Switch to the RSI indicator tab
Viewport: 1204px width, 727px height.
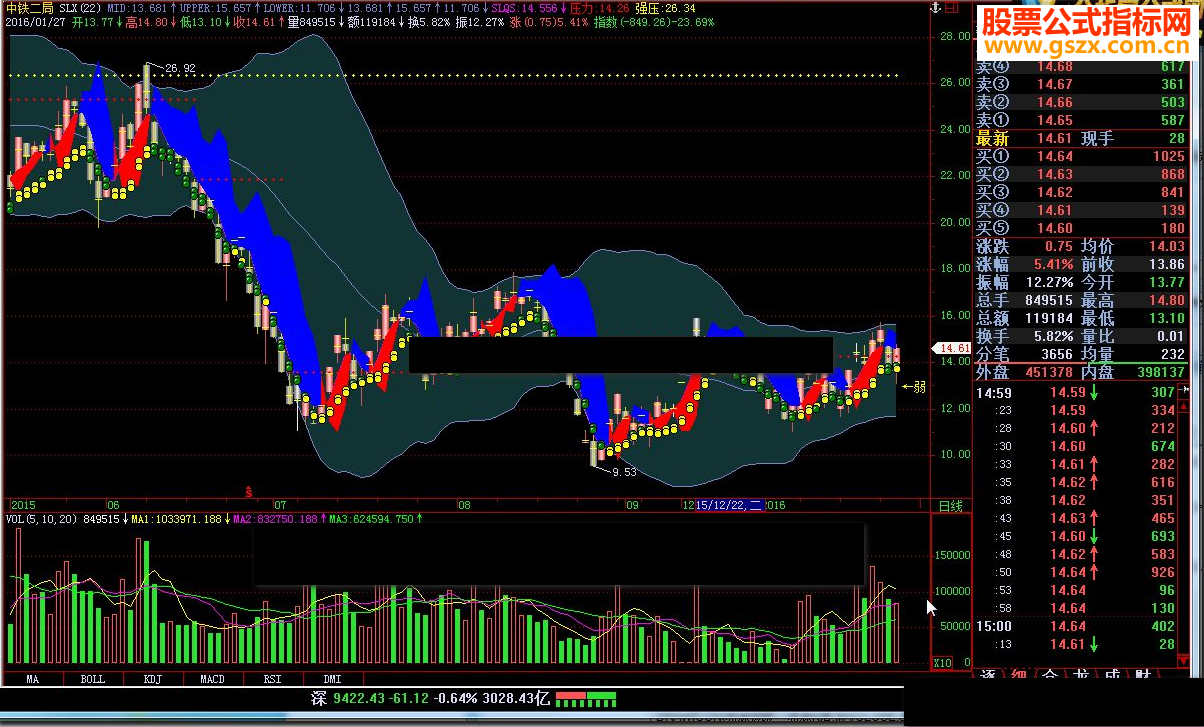click(271, 679)
